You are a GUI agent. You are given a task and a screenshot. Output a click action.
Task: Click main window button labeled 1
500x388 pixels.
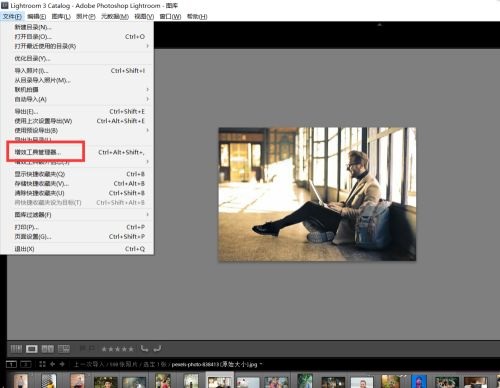pos(11,364)
